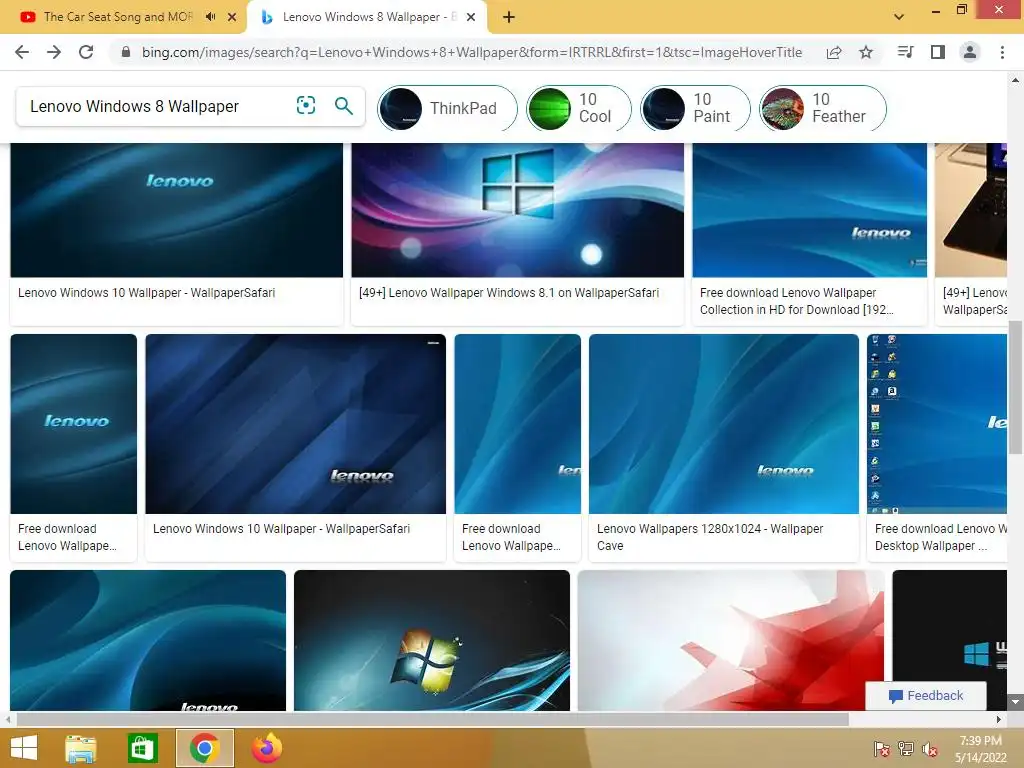
Task: Open Lenovo Wallpaper Collection HD thumbnail
Action: [809, 210]
